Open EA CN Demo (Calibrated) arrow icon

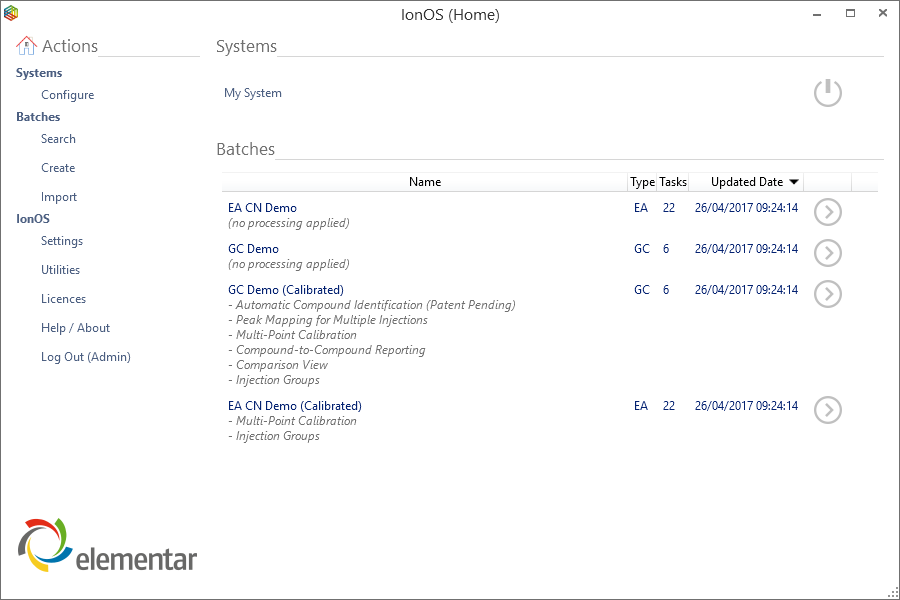tap(827, 410)
